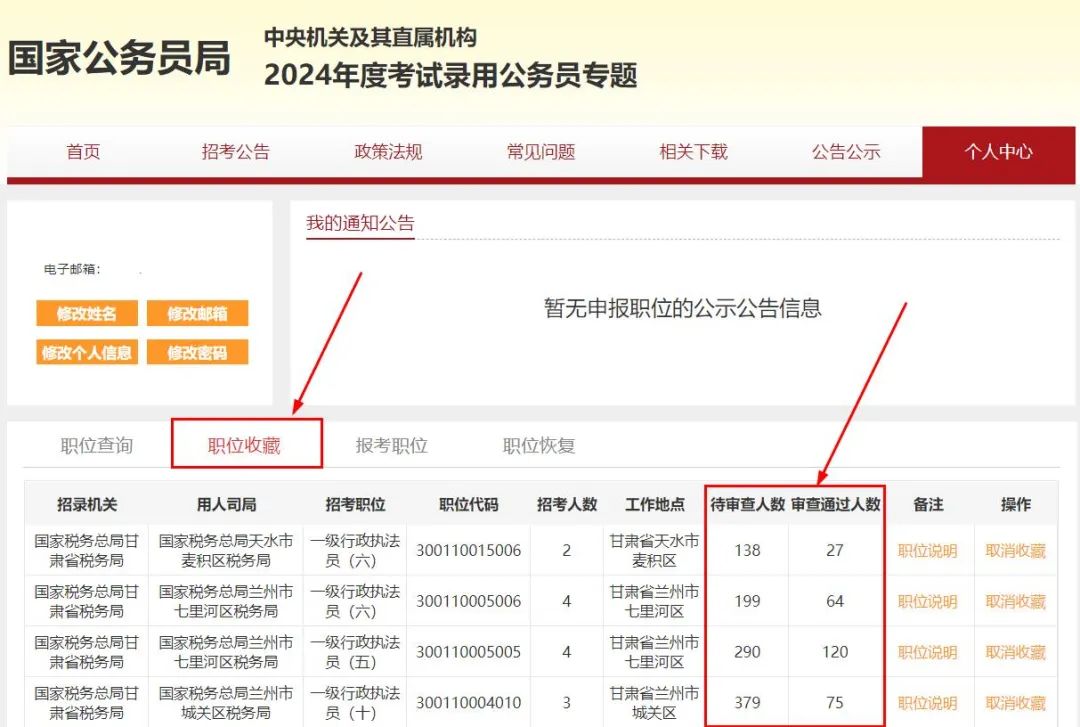Click the 招考职位 column header
This screenshot has height=727, width=1080.
355,504
